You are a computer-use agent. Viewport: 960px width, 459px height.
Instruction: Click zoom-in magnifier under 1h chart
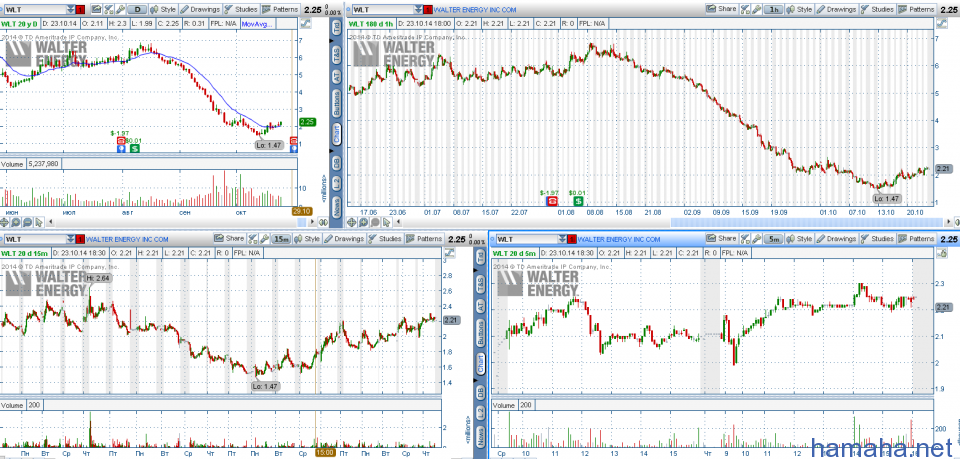[364, 222]
